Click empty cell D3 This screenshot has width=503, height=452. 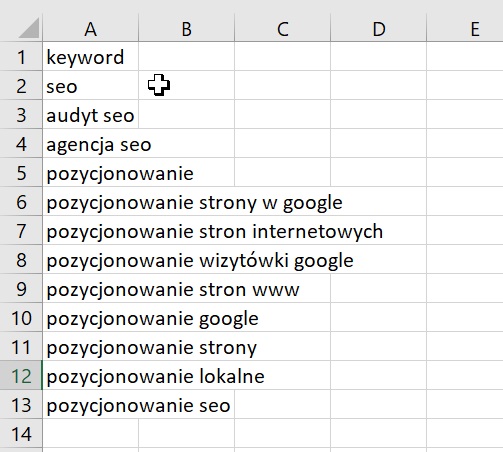click(x=378, y=114)
